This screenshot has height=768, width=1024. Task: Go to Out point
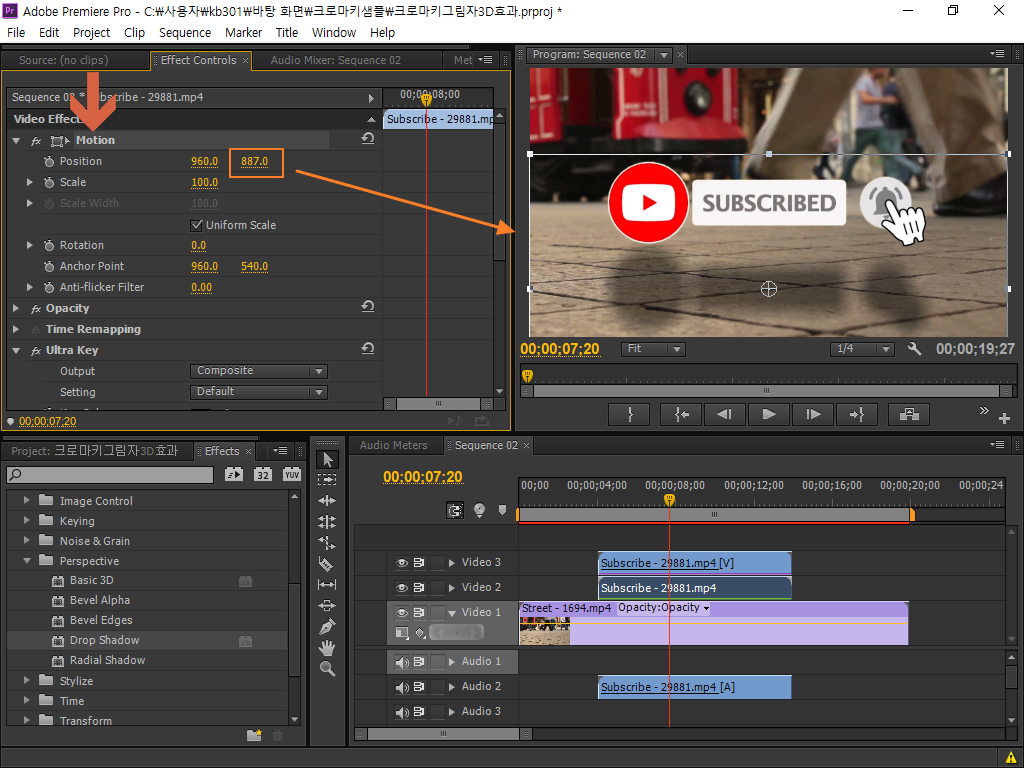tap(856, 414)
